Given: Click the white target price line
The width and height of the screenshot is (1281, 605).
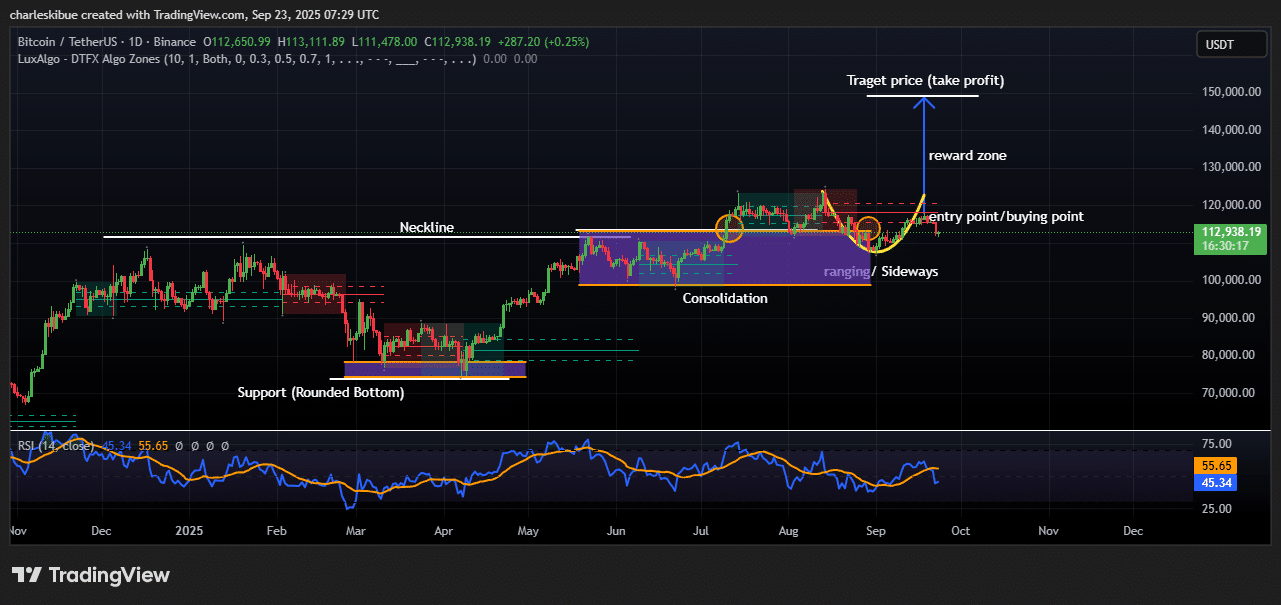Looking at the screenshot, I should tap(922, 97).
